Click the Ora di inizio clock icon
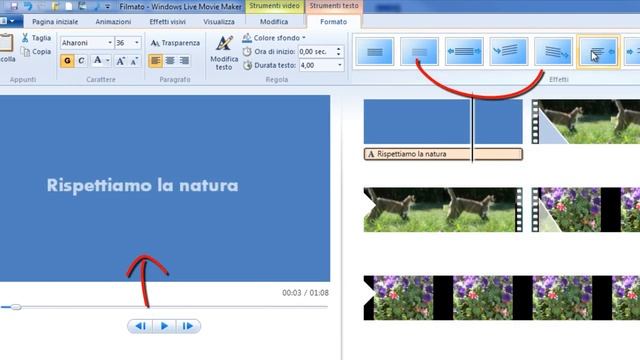The image size is (640, 360). pyautogui.click(x=247, y=52)
